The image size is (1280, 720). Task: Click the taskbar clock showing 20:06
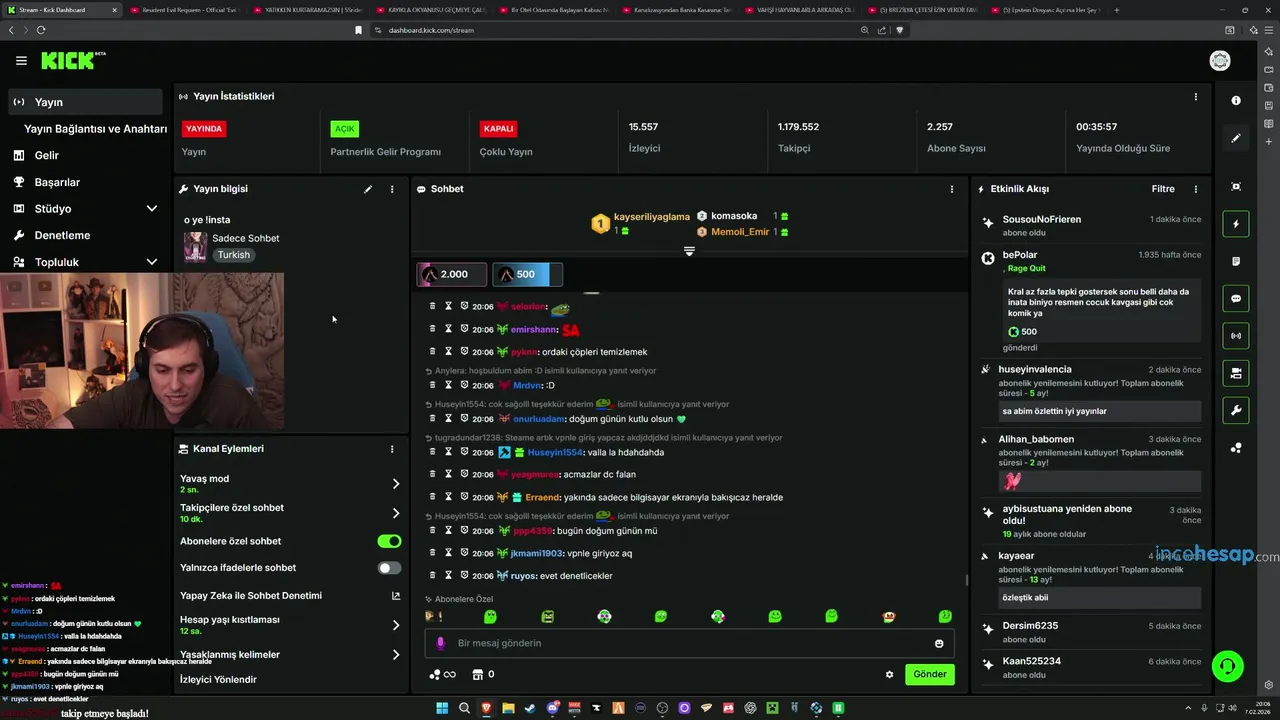click(1256, 708)
